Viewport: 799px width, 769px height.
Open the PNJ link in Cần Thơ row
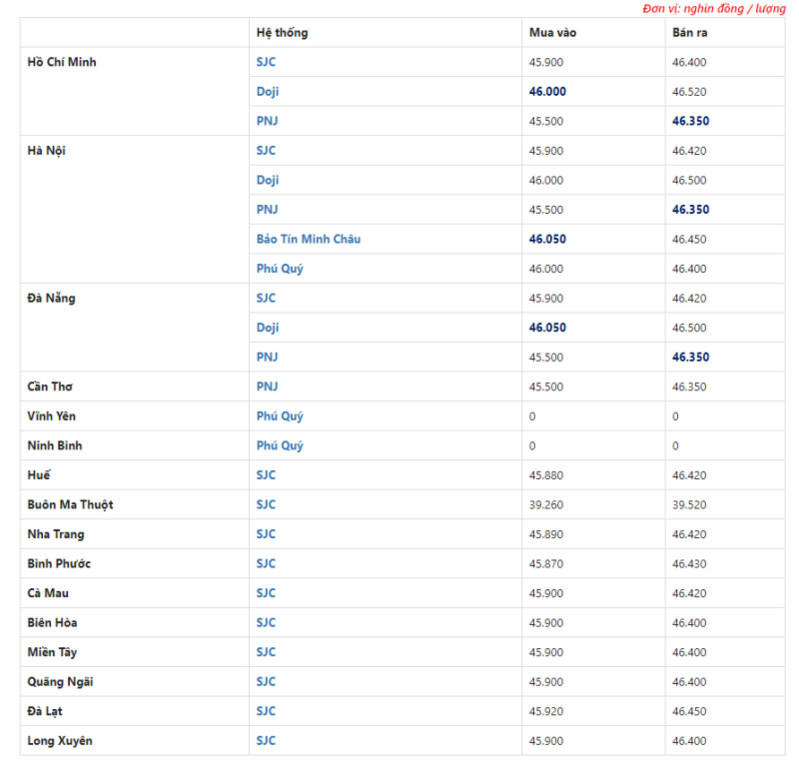coord(267,387)
